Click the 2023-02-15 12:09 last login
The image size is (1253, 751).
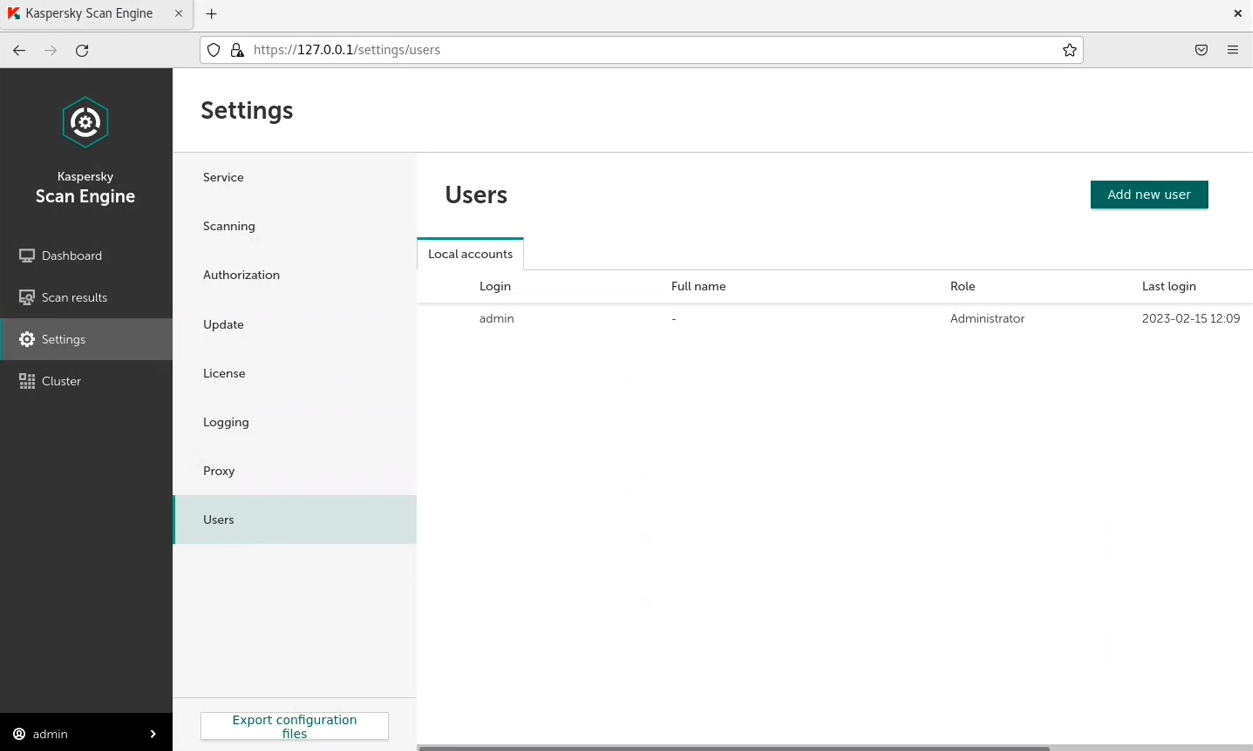coord(1191,319)
